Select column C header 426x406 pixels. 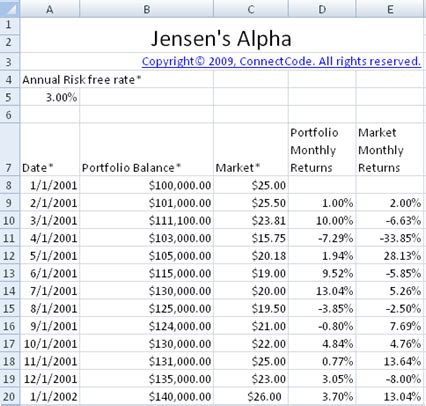click(x=251, y=9)
